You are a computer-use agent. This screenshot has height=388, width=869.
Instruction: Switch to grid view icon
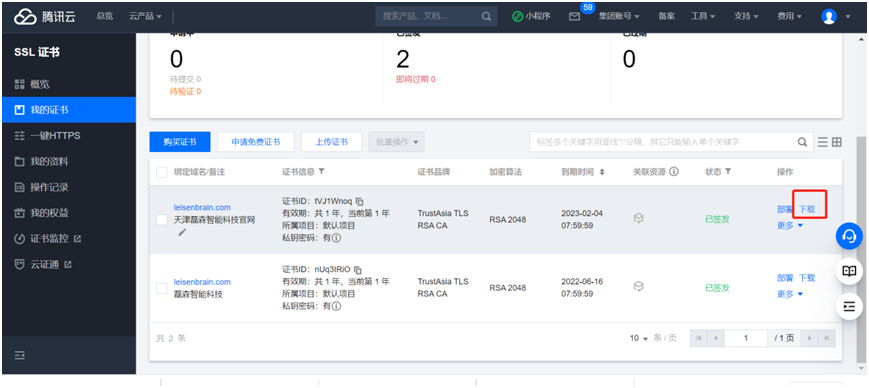[837, 142]
